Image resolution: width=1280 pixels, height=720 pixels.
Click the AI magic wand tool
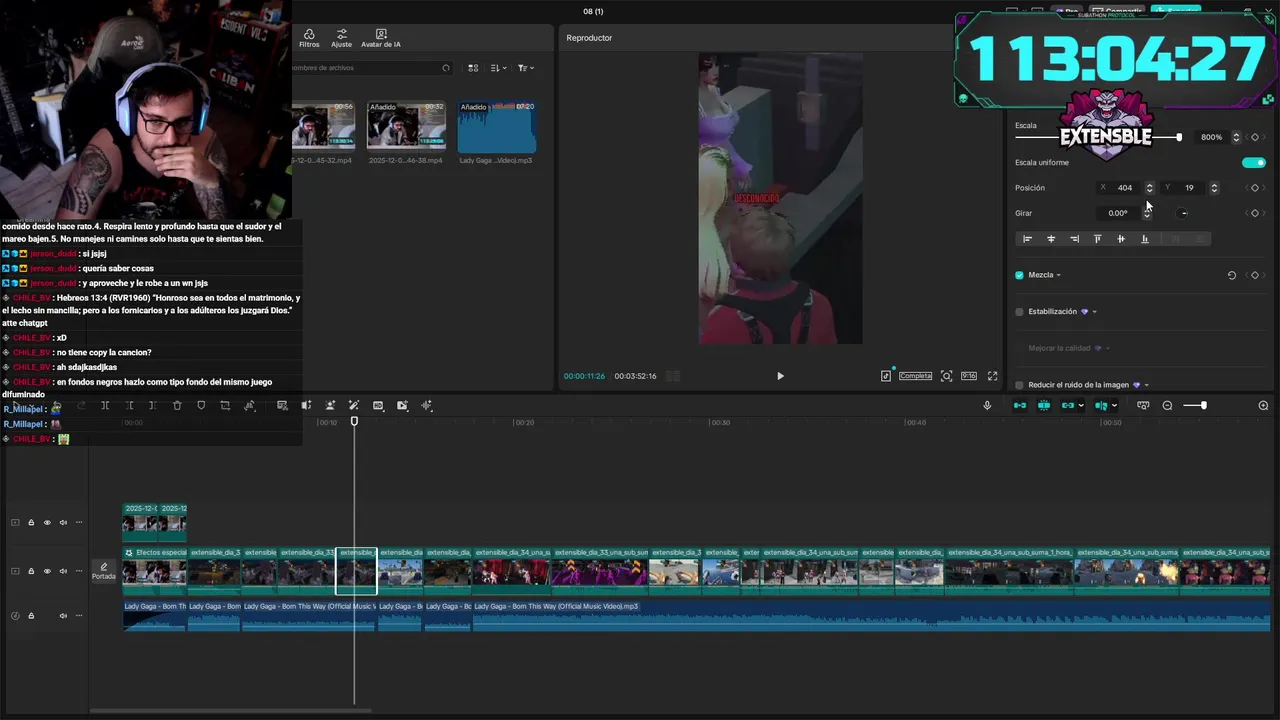(x=354, y=405)
